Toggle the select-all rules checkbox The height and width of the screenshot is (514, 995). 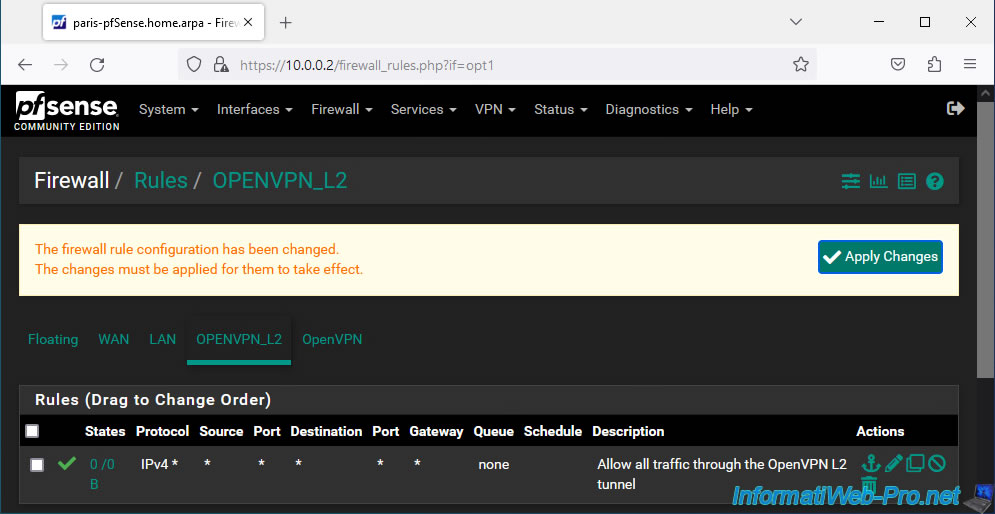(x=32, y=432)
